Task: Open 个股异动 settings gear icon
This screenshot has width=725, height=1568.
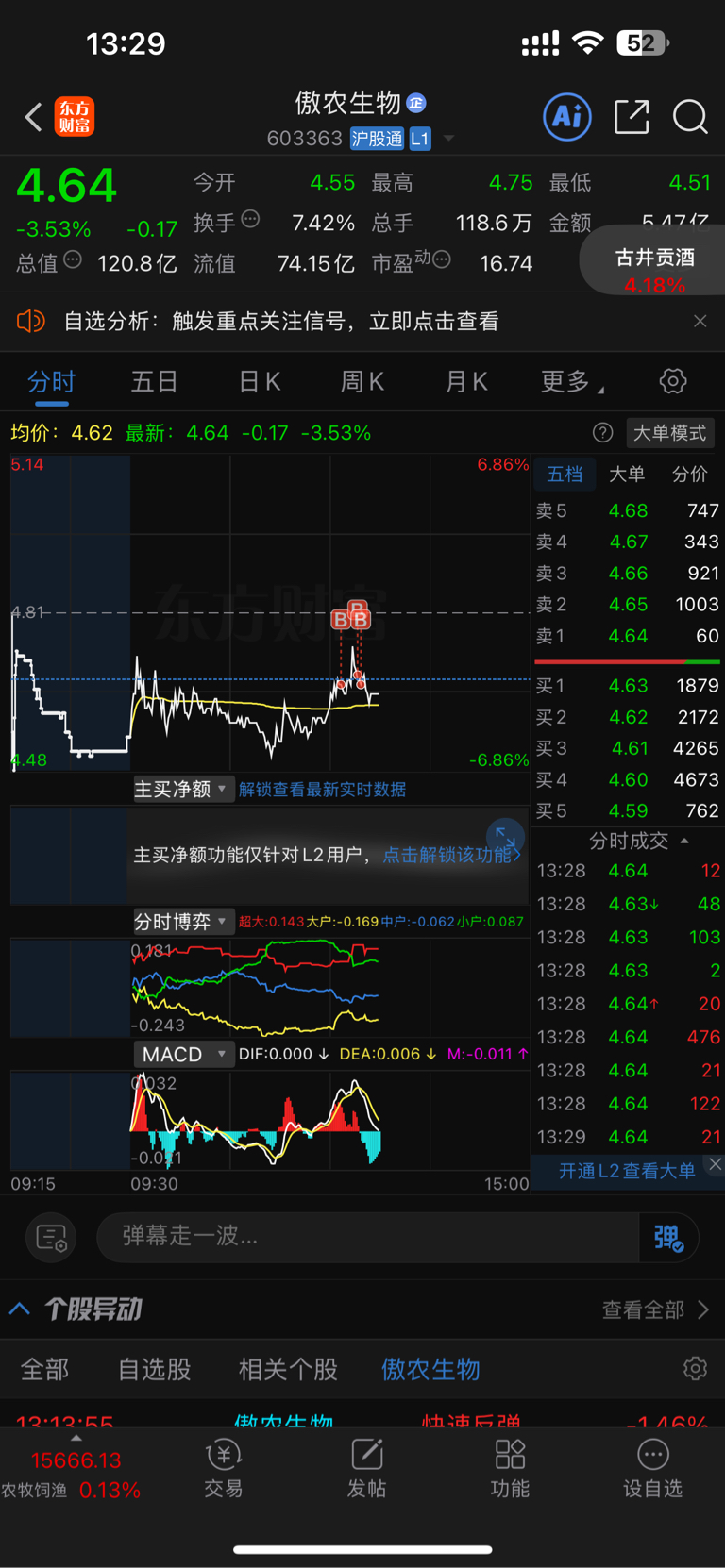Action: tap(695, 1368)
